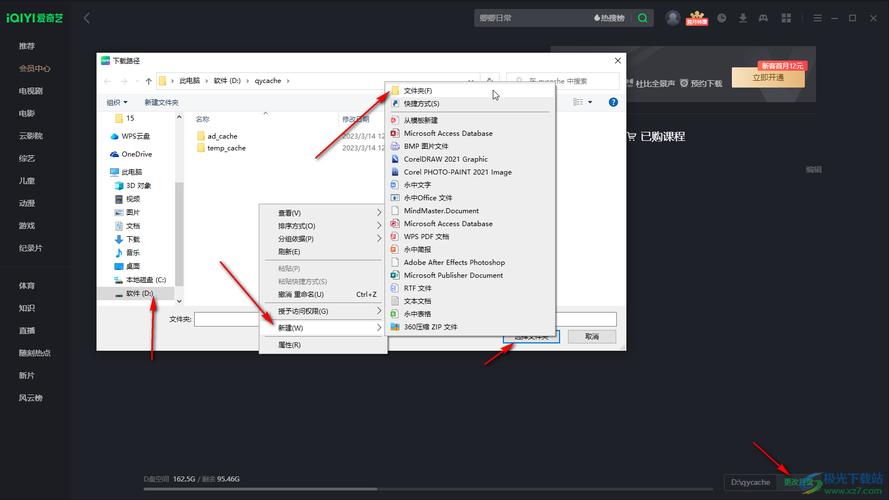Click 撤消 重命名(U) in context menu
The height and width of the screenshot is (500, 889).
point(323,294)
